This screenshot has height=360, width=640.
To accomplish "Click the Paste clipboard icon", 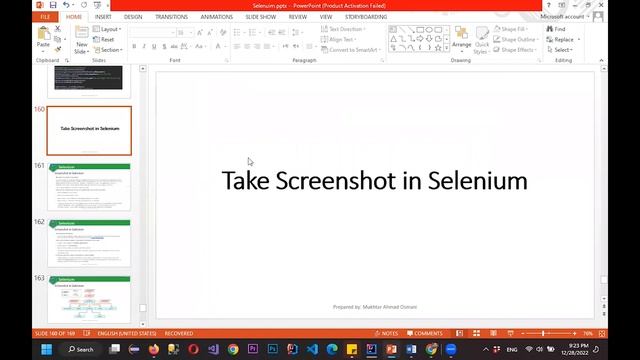I will (x=43, y=33).
